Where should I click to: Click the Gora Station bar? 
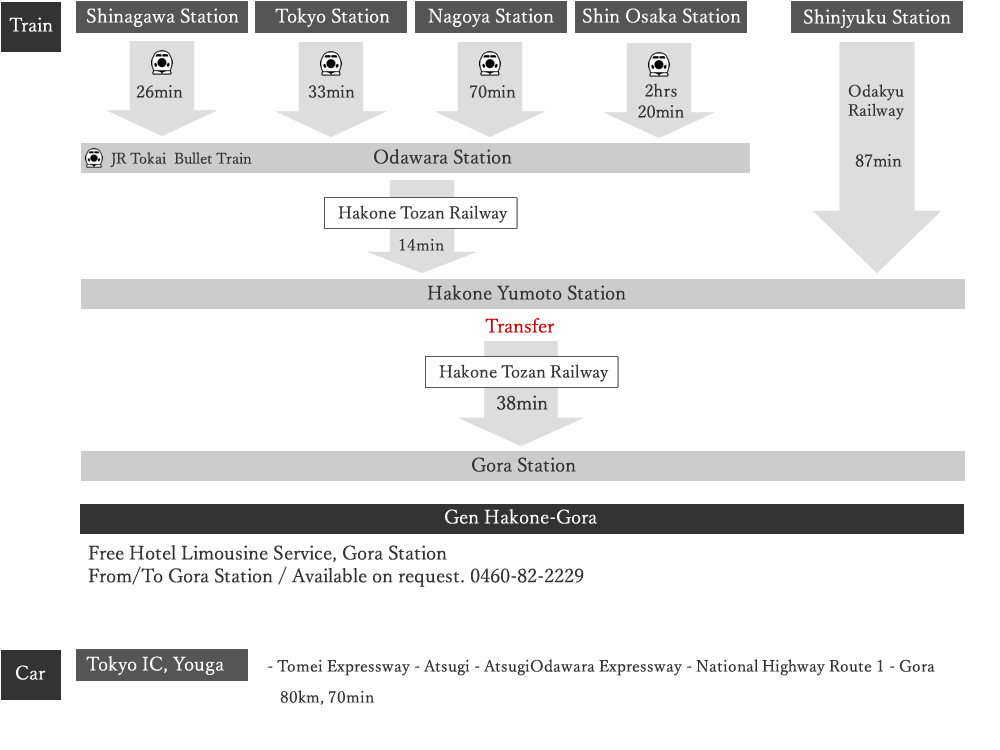(x=523, y=466)
